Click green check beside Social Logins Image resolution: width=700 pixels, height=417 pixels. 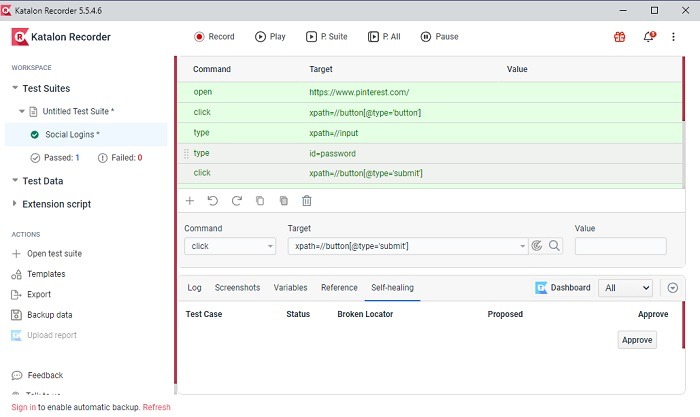pos(34,134)
